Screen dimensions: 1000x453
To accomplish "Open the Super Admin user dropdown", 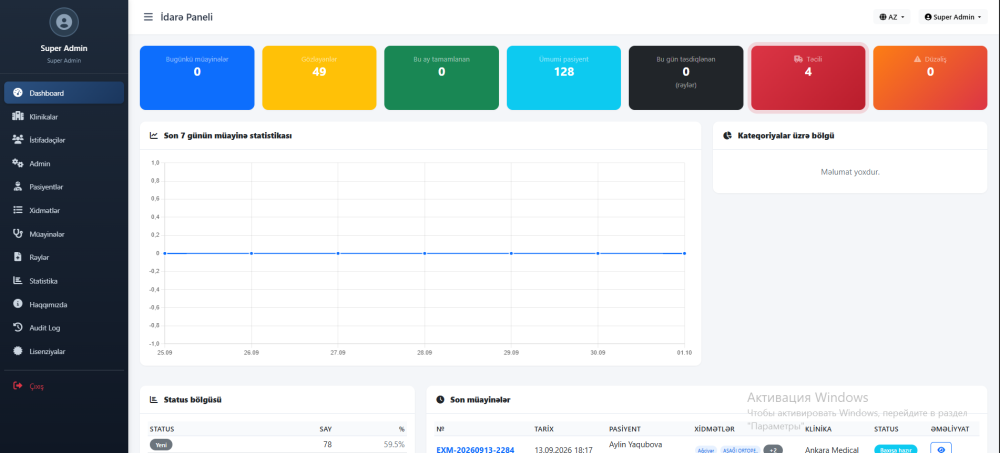I will pos(953,17).
